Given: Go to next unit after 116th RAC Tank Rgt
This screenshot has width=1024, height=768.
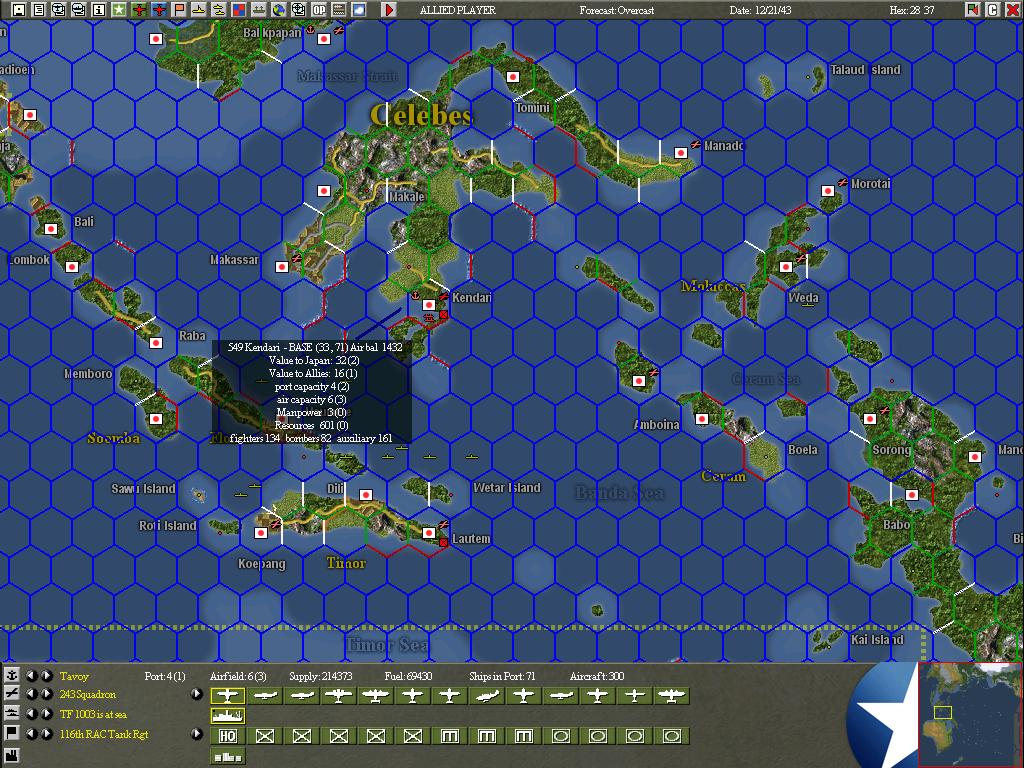Looking at the screenshot, I should coord(47,733).
